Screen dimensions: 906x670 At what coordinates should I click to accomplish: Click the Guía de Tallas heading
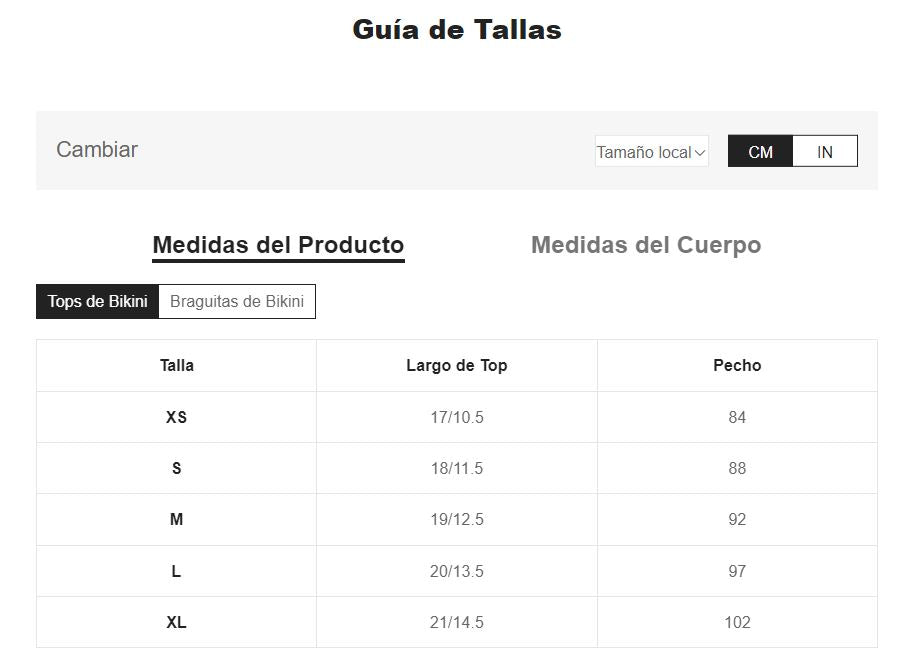click(x=457, y=30)
